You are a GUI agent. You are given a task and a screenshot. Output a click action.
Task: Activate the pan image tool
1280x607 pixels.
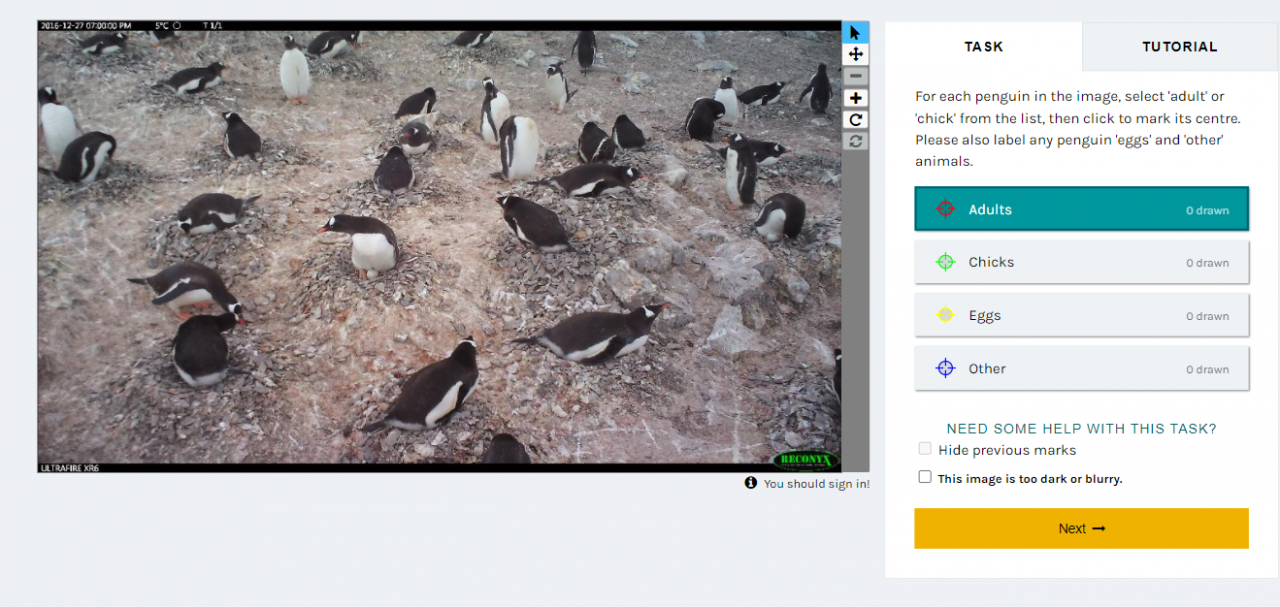[x=855, y=54]
